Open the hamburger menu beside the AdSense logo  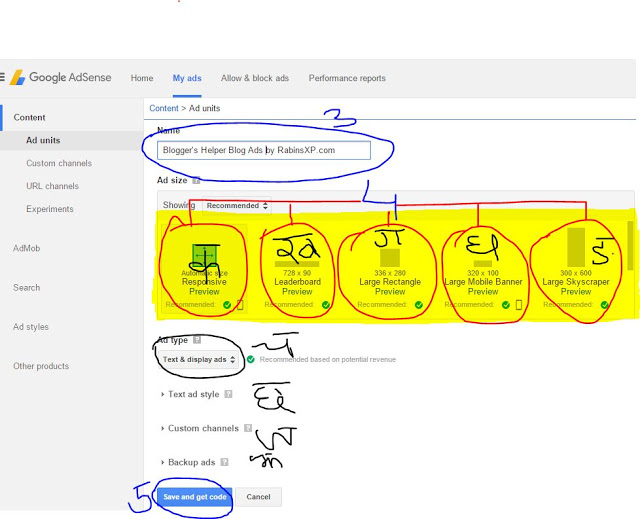[x=2, y=77]
